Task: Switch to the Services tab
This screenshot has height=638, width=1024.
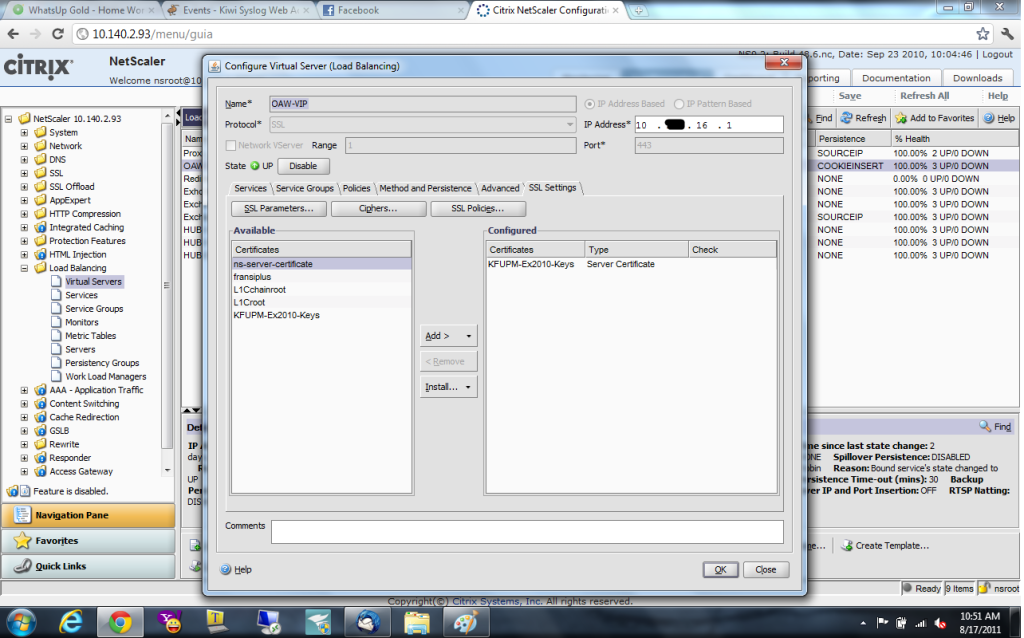Action: [x=250, y=188]
